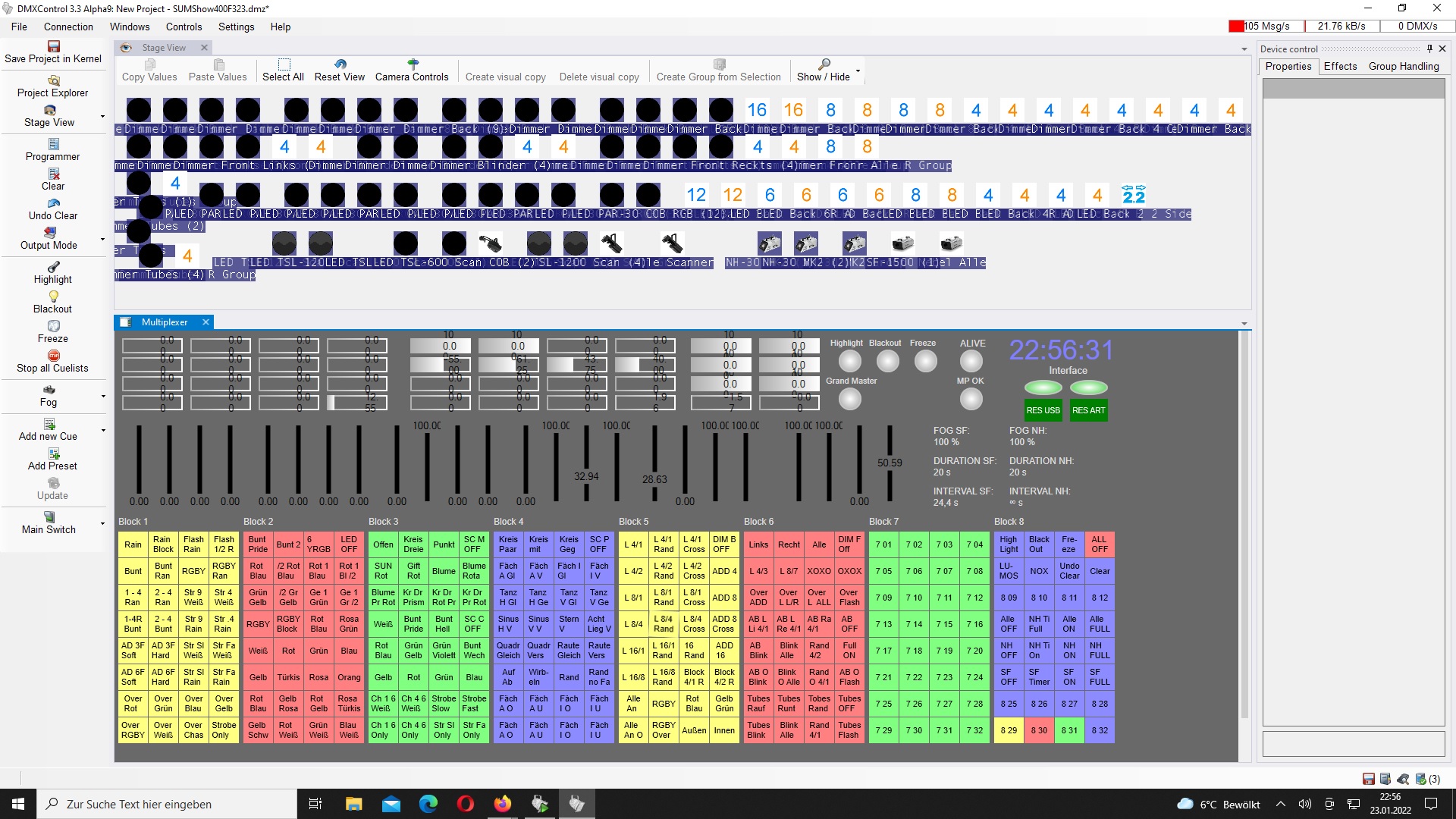Expand the Show / Hide dropdown arrow
This screenshot has height=819, width=1456.
(858, 71)
